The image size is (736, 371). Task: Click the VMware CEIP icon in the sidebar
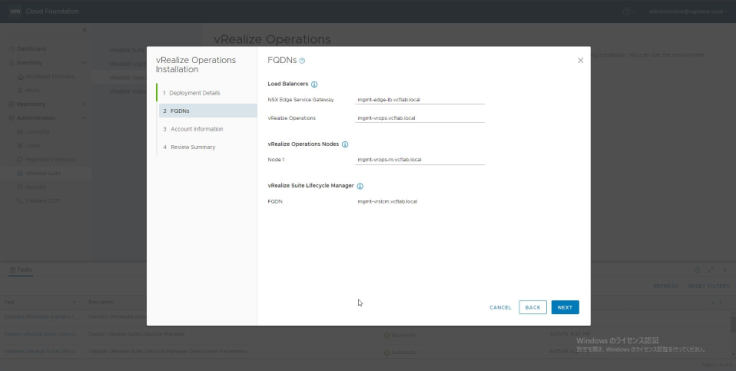20,201
